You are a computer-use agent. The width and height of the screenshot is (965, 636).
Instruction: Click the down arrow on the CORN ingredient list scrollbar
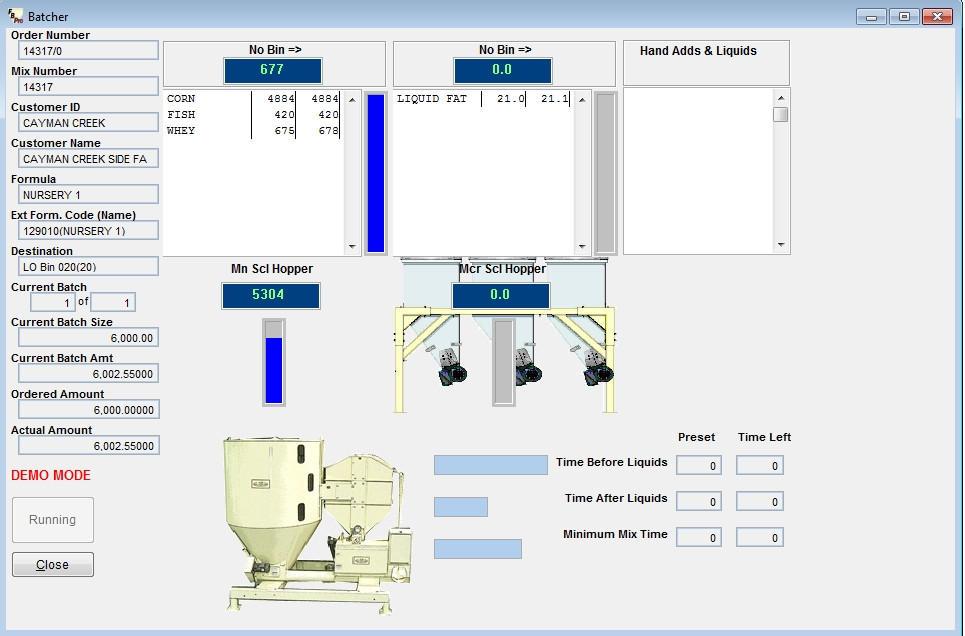(x=351, y=245)
